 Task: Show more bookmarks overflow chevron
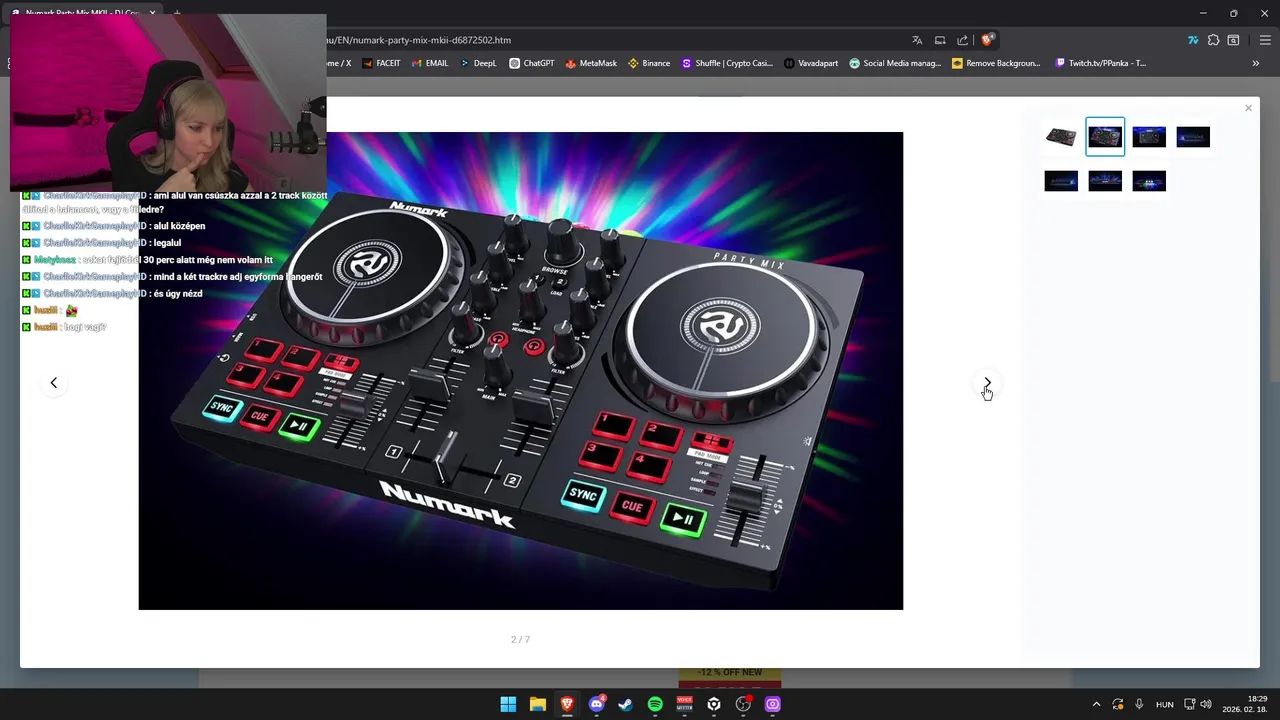[1256, 63]
